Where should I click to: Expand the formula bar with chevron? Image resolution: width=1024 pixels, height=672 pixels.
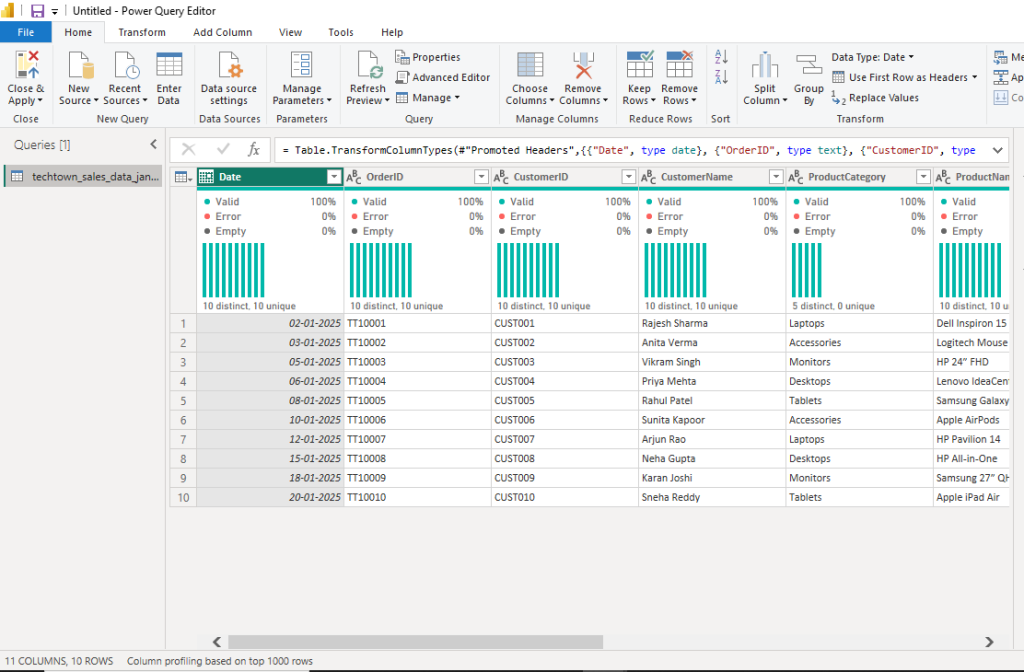pyautogui.click(x=997, y=150)
